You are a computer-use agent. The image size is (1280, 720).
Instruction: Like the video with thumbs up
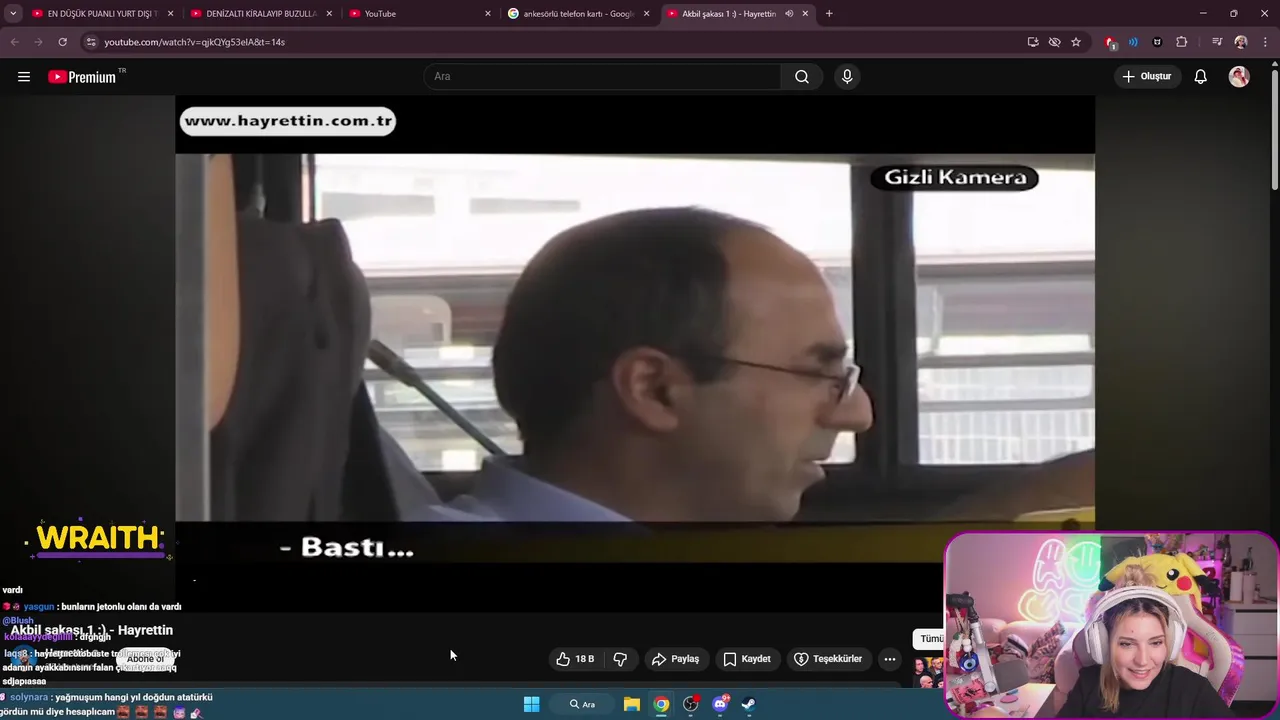pos(575,659)
